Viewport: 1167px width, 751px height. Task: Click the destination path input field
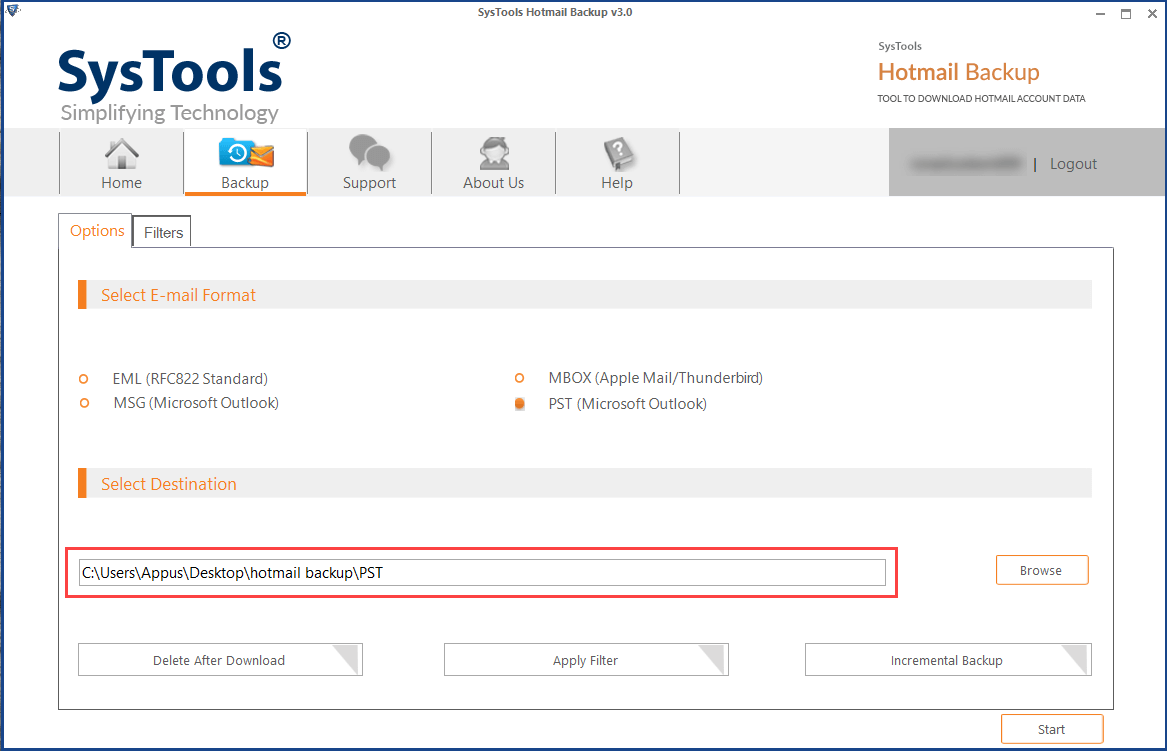[482, 572]
